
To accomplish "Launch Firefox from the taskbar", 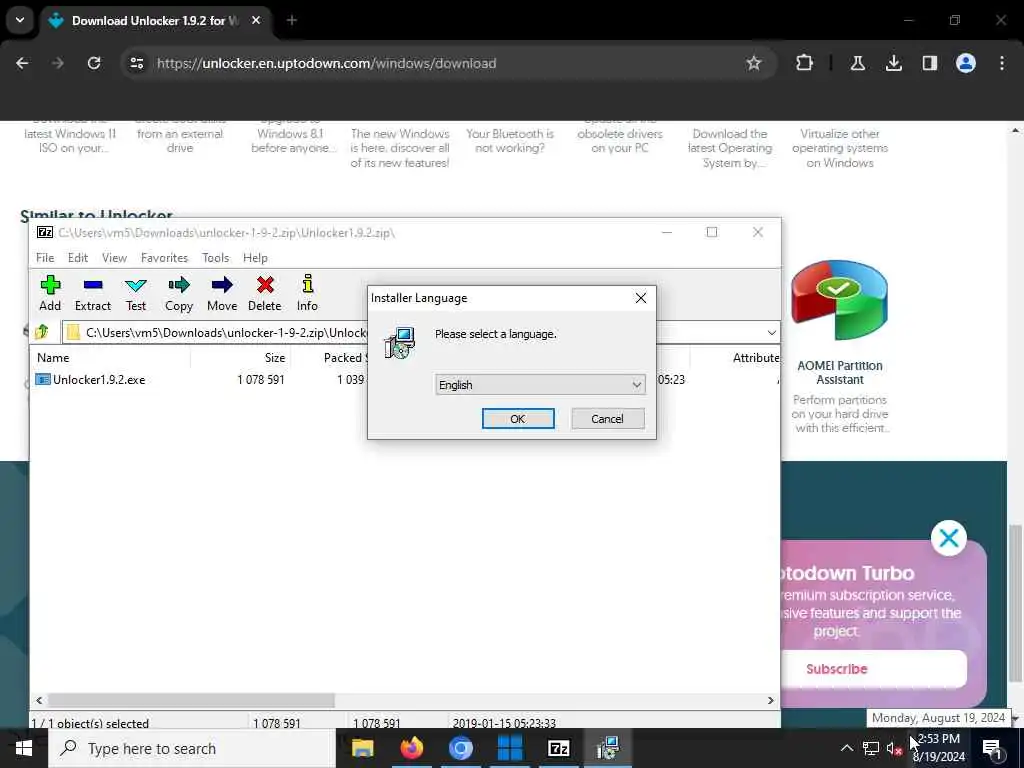I will pyautogui.click(x=411, y=748).
